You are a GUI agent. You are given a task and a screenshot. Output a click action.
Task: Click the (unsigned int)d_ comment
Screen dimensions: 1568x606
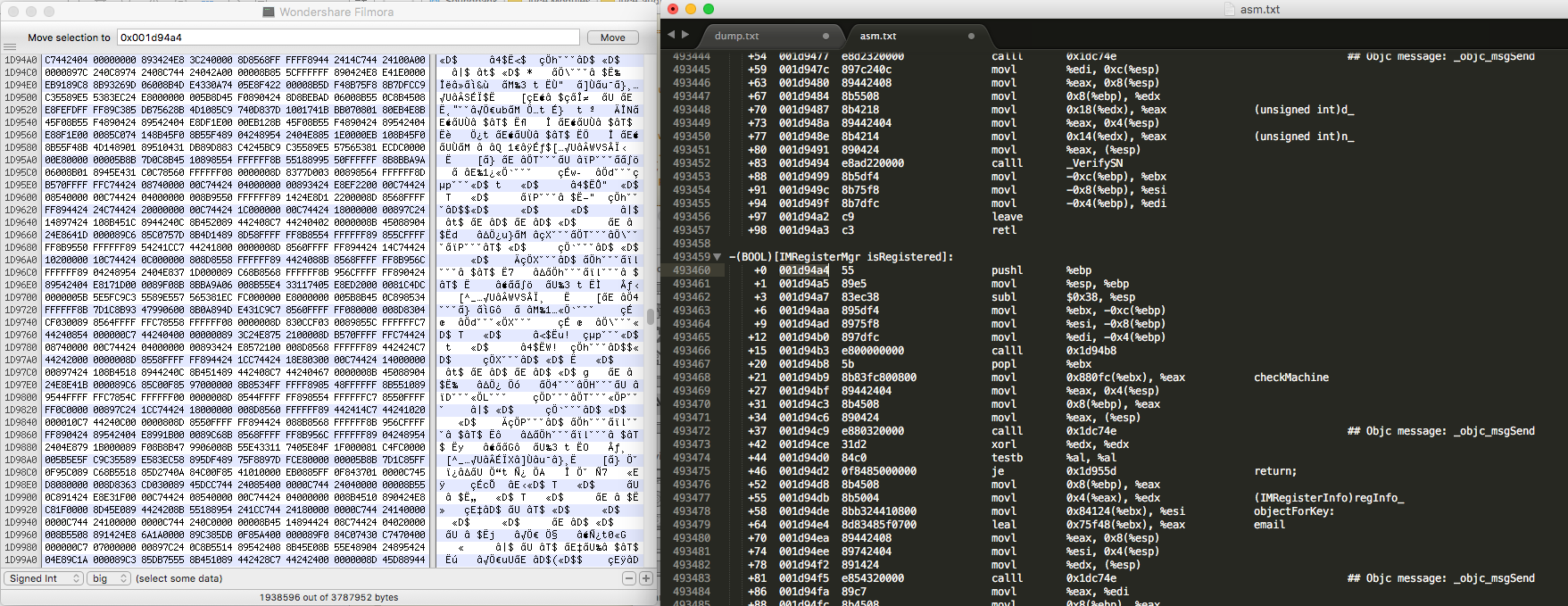click(1303, 110)
